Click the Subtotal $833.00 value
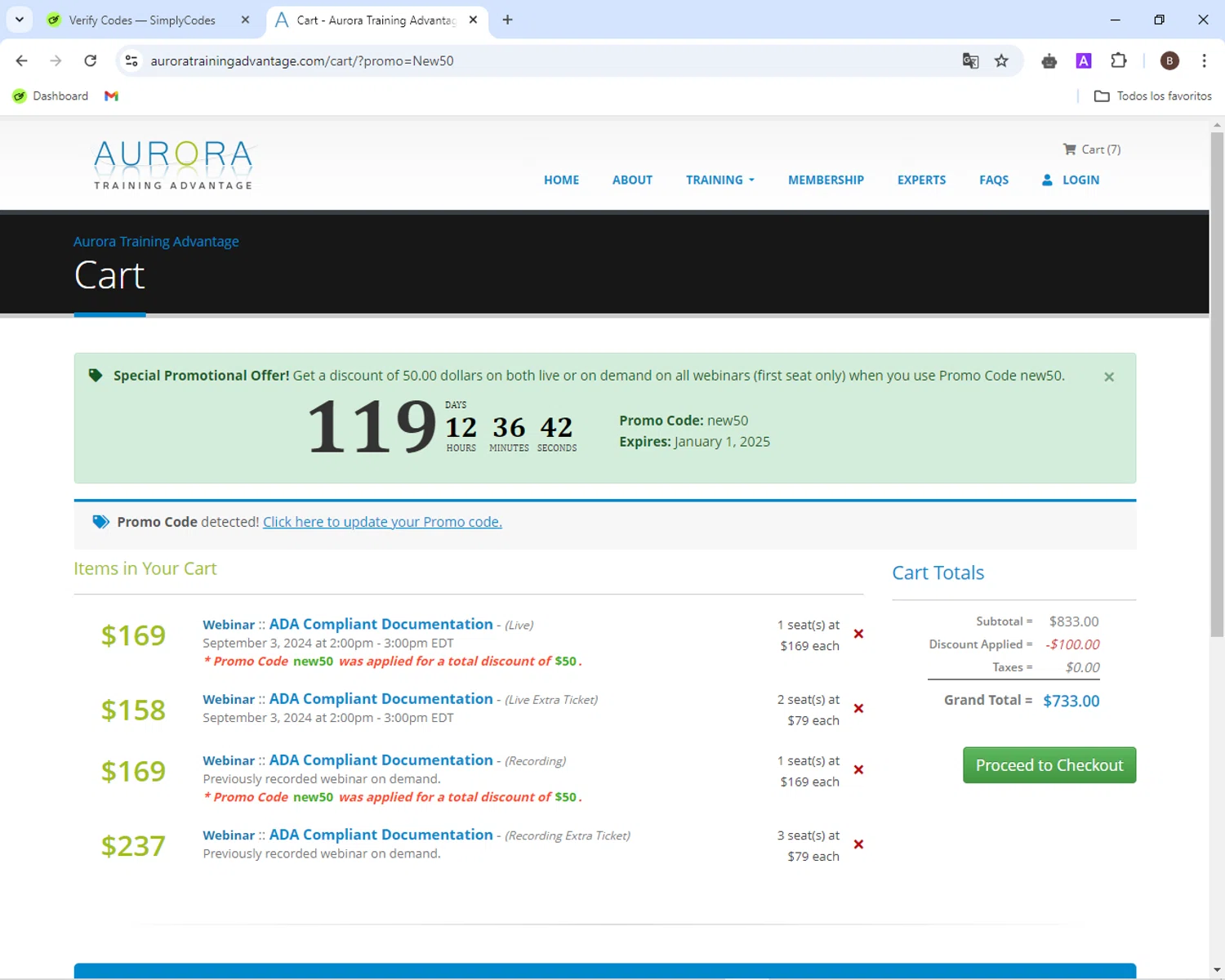The width and height of the screenshot is (1225, 980). click(x=1074, y=621)
